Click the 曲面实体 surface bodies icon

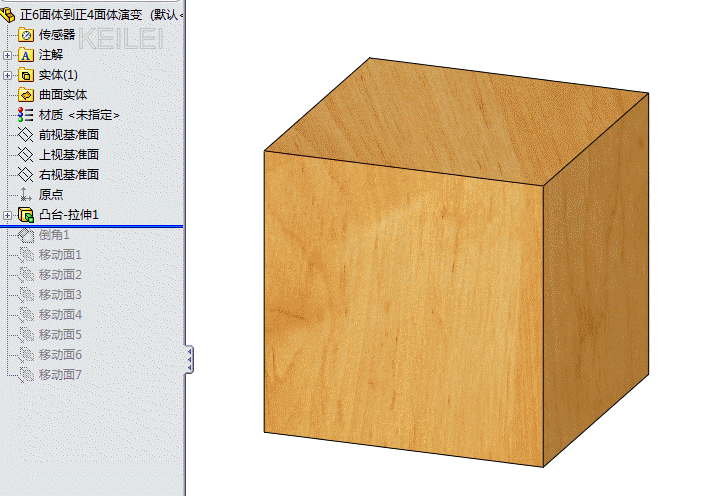(x=26, y=95)
